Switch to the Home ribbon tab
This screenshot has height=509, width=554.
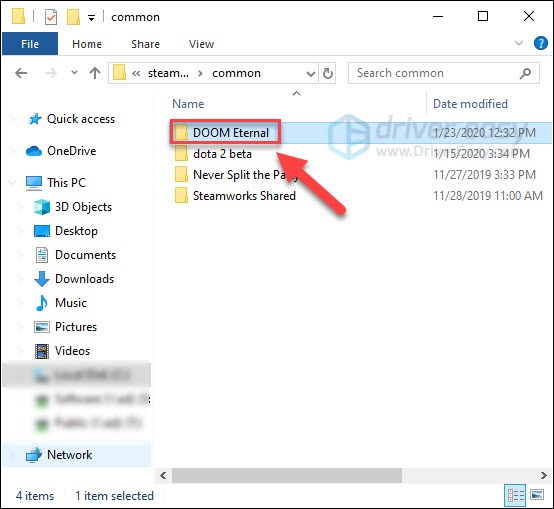click(x=87, y=44)
